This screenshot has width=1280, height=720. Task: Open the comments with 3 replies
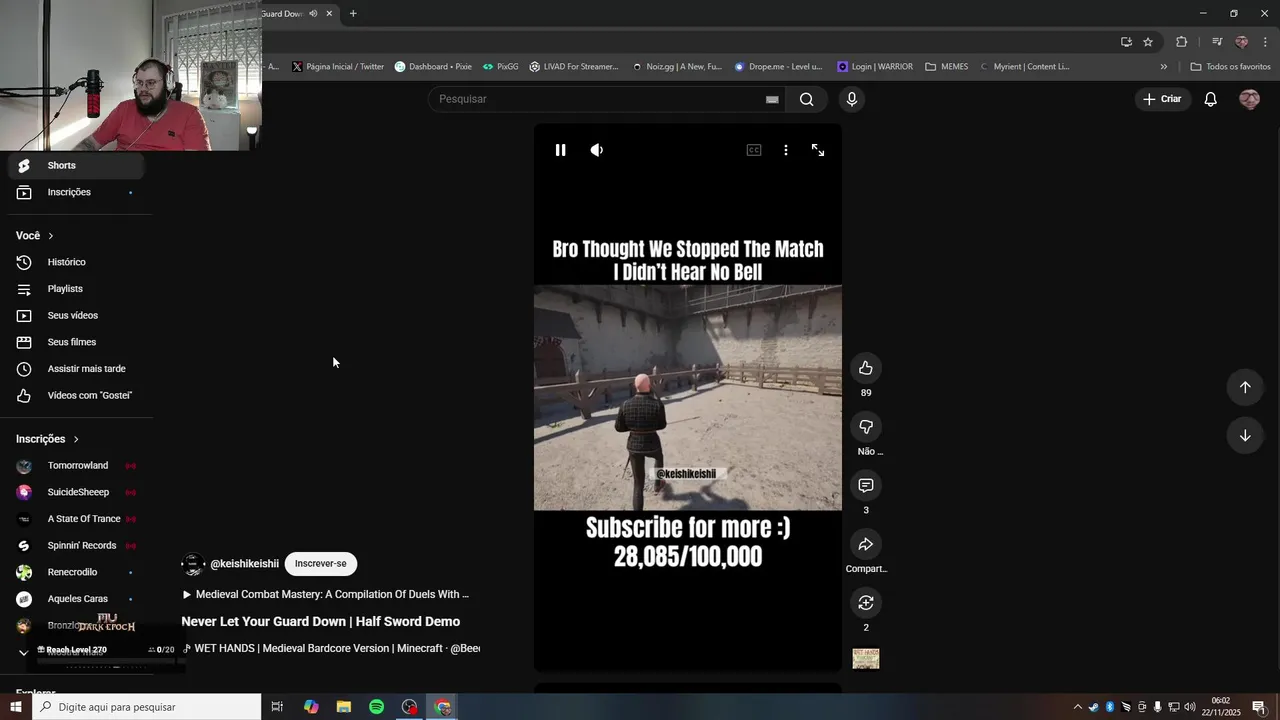(866, 486)
